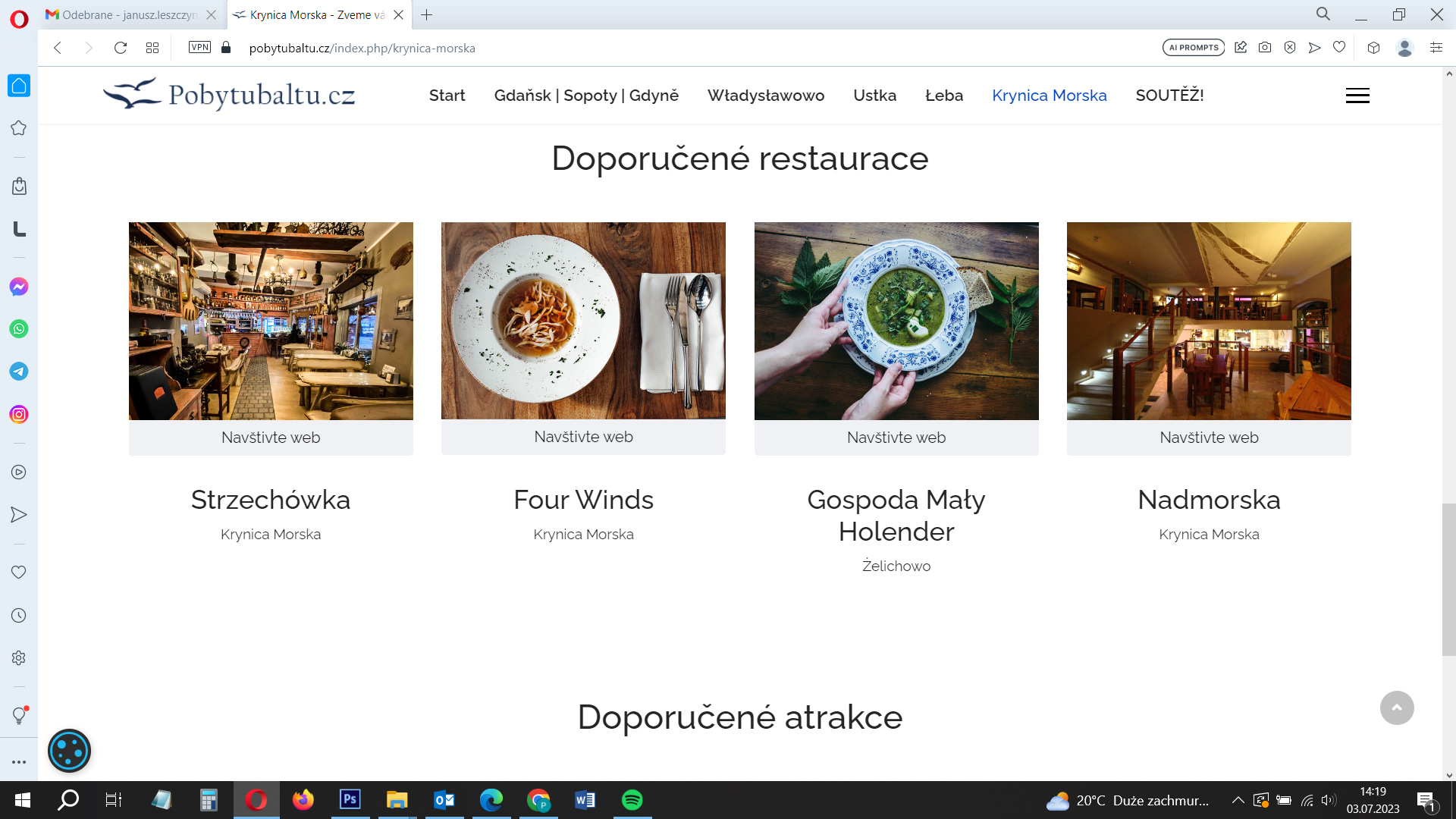
Task: Open Ustka menu item
Action: pyautogui.click(x=874, y=96)
